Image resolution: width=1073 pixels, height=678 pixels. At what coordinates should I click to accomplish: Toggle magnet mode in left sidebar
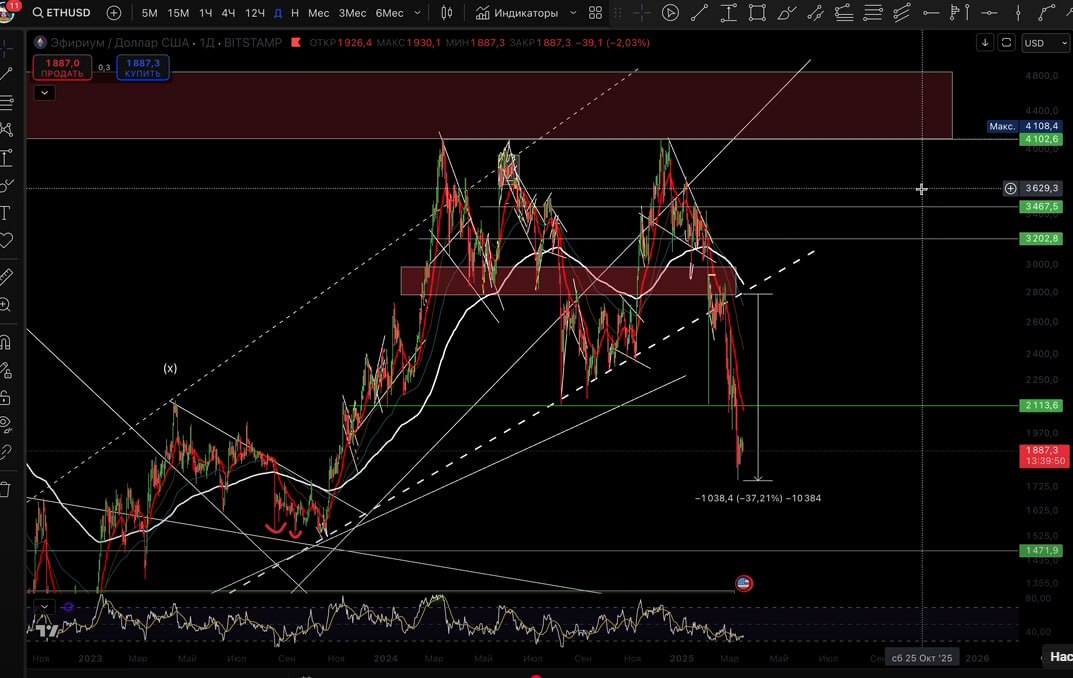(x=6, y=342)
